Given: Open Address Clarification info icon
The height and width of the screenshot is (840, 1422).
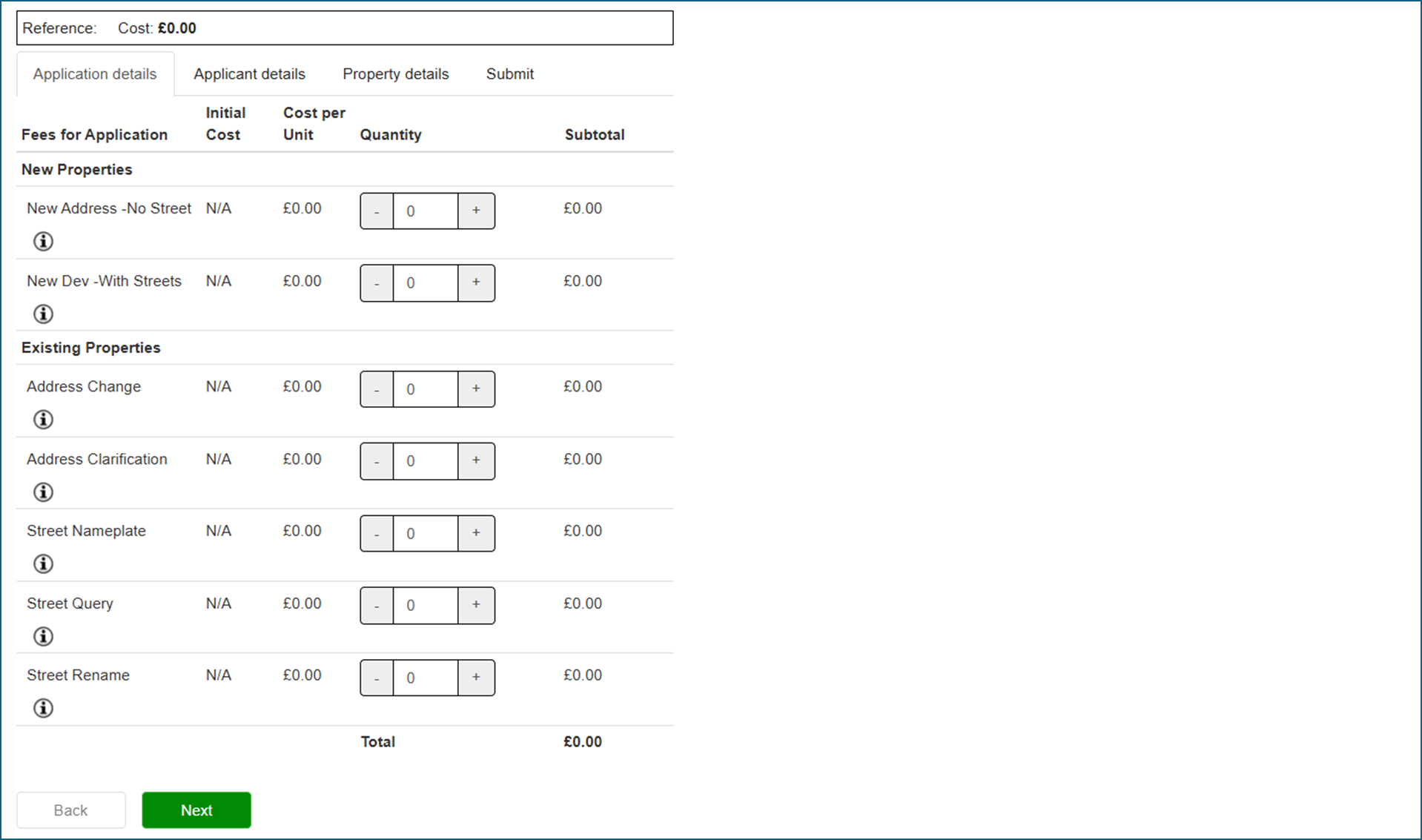Looking at the screenshot, I should [43, 492].
